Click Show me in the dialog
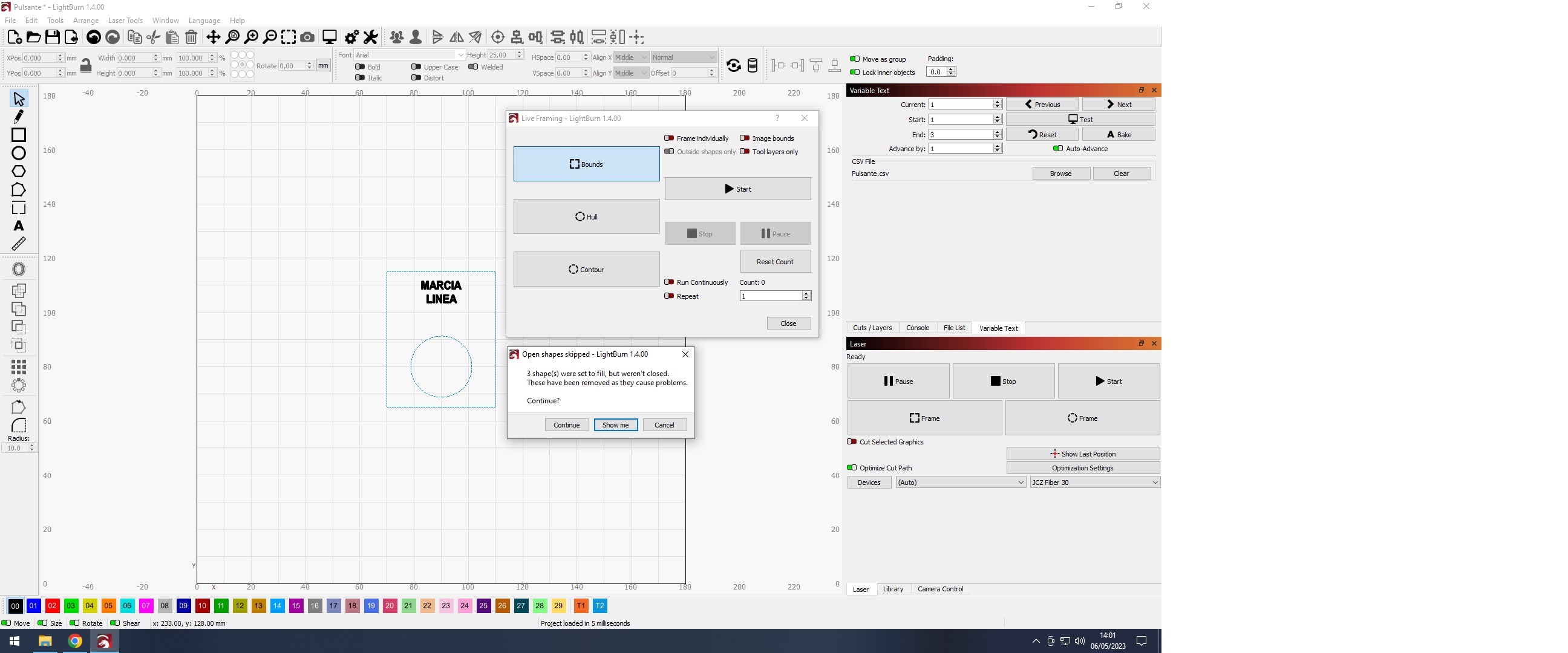The image size is (1568, 653). 615,425
